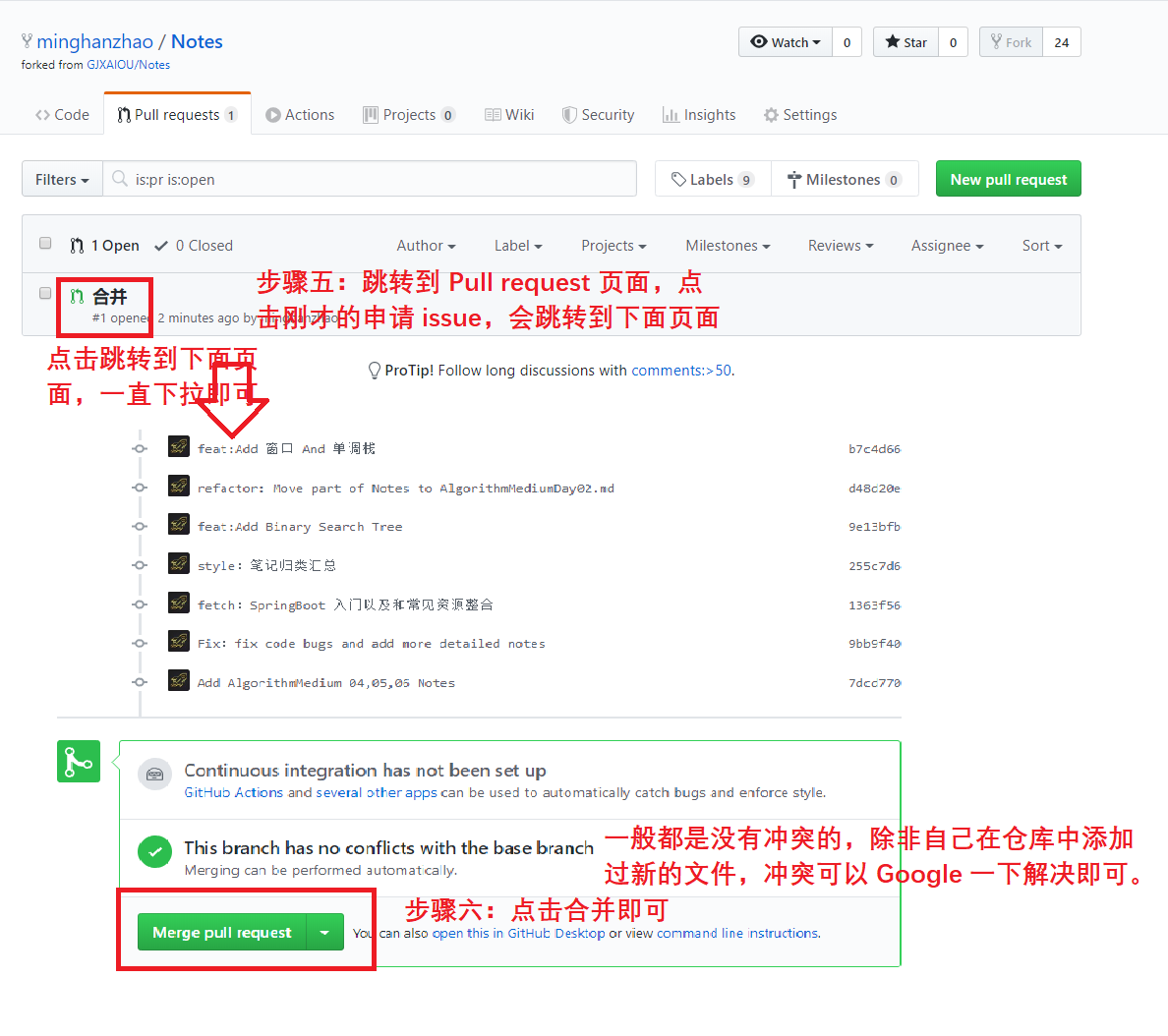The image size is (1168, 1036).
Task: Open the pull request titled 合并
Action: pos(110,297)
